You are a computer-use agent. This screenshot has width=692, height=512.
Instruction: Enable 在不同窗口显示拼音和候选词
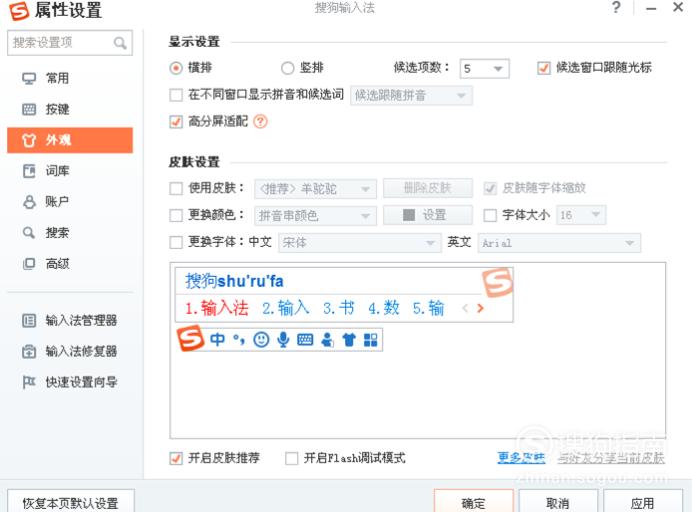click(176, 95)
